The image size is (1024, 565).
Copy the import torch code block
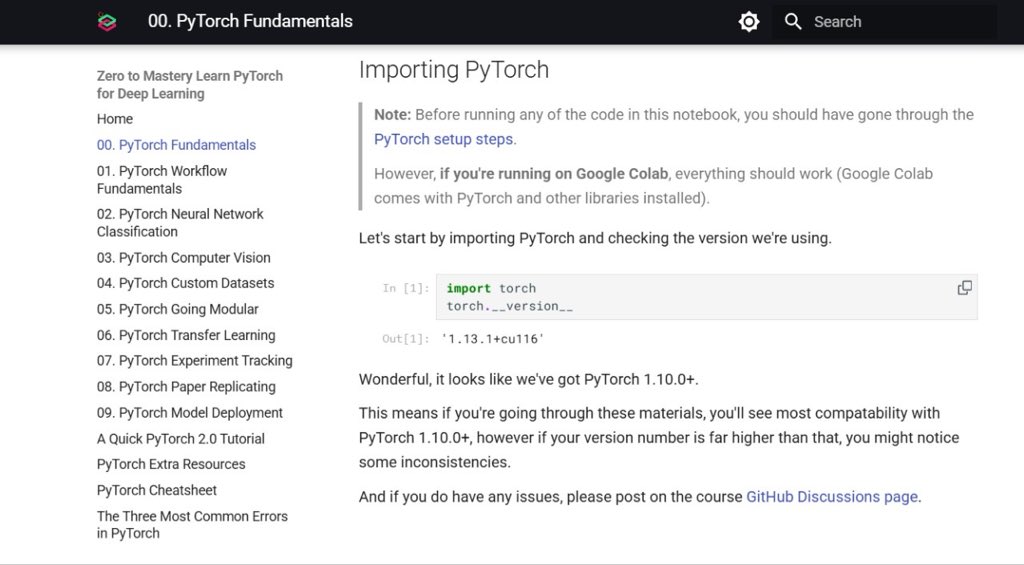(x=965, y=288)
